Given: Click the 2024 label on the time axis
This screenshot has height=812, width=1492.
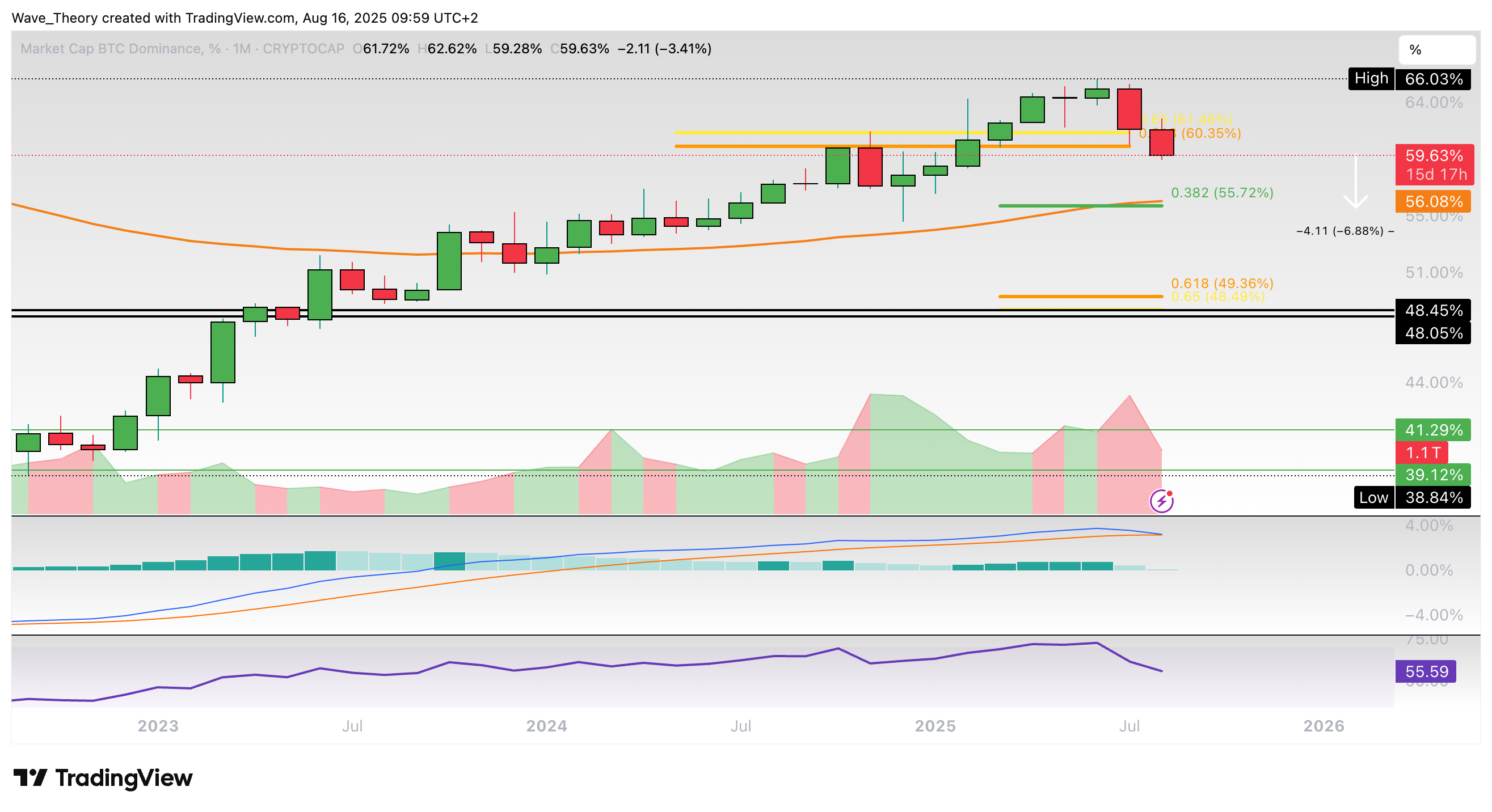Looking at the screenshot, I should [x=546, y=726].
